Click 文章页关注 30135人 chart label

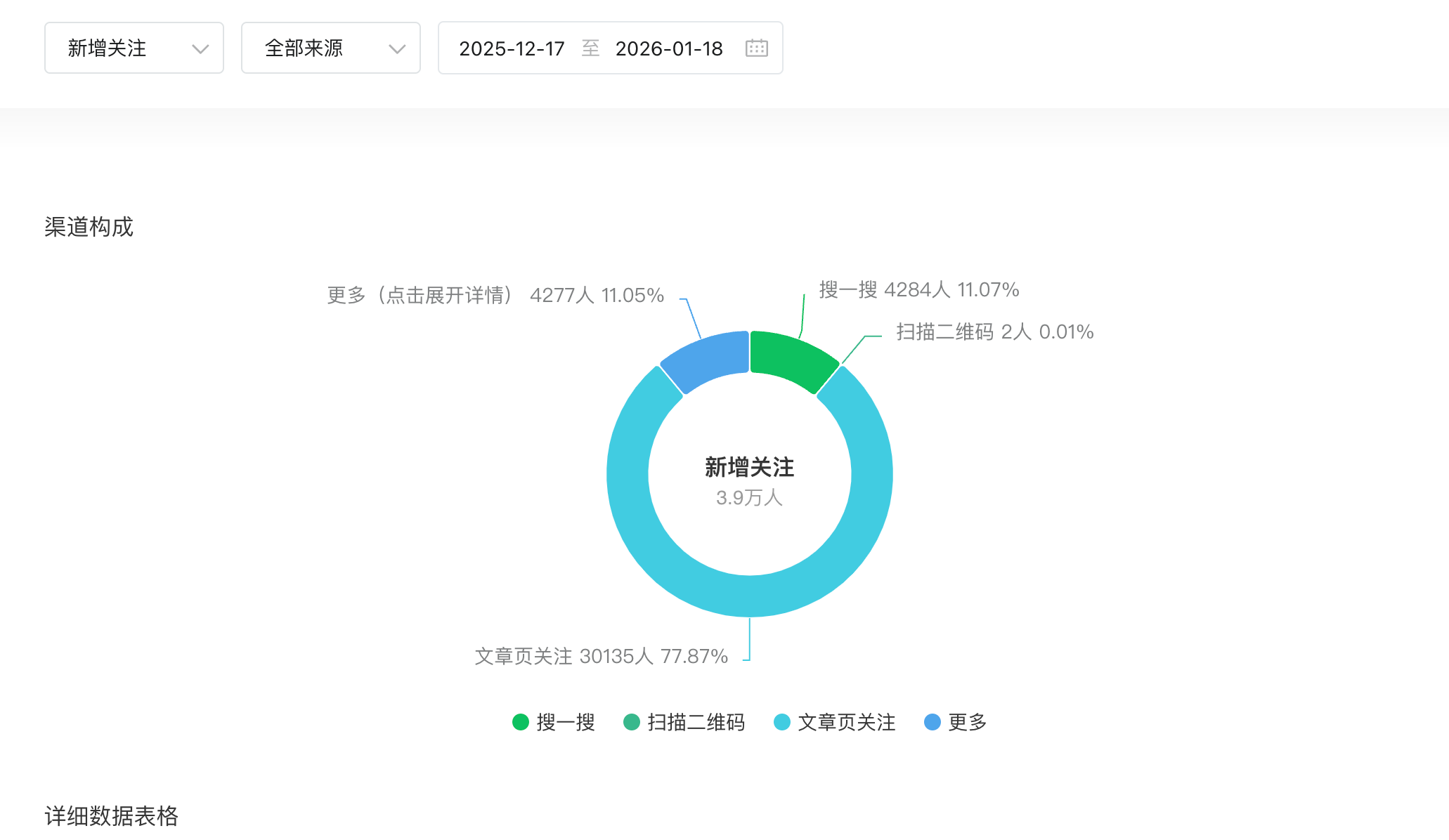(601, 656)
